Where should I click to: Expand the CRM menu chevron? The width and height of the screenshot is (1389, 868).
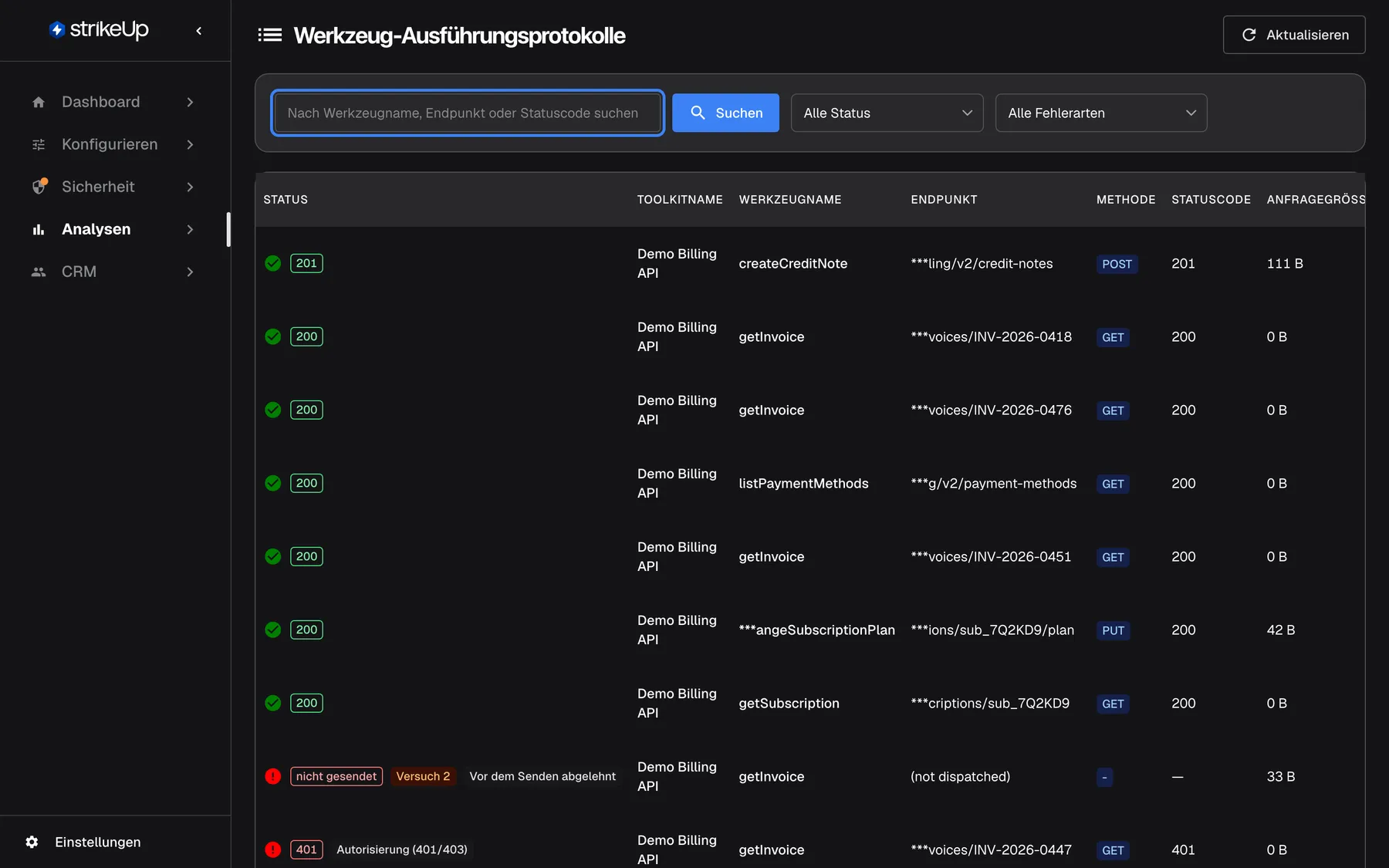(190, 272)
